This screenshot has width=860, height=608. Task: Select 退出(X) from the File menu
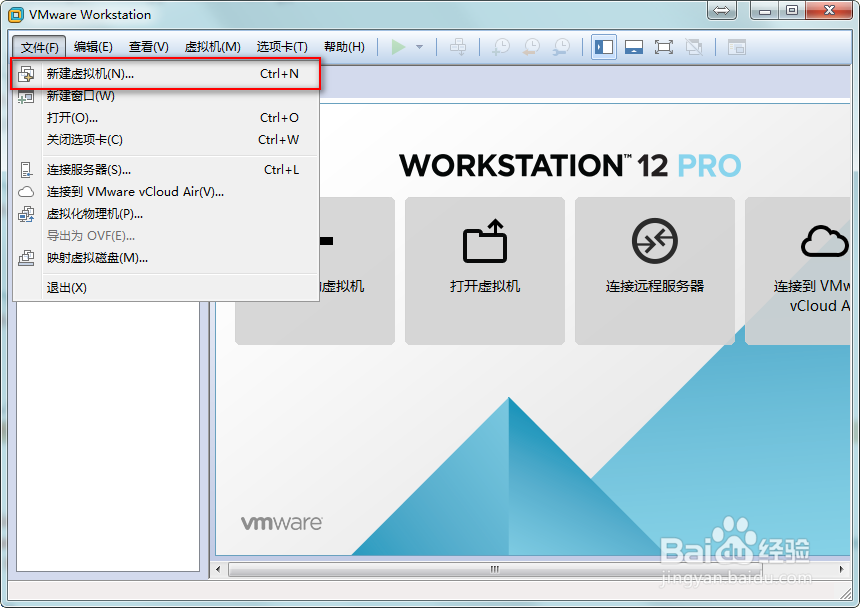coord(165,288)
